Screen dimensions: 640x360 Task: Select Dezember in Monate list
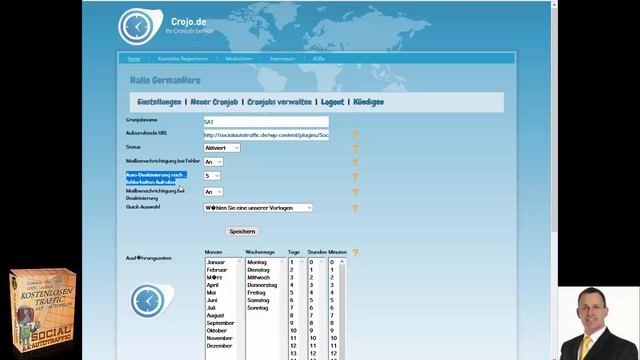tap(219, 346)
